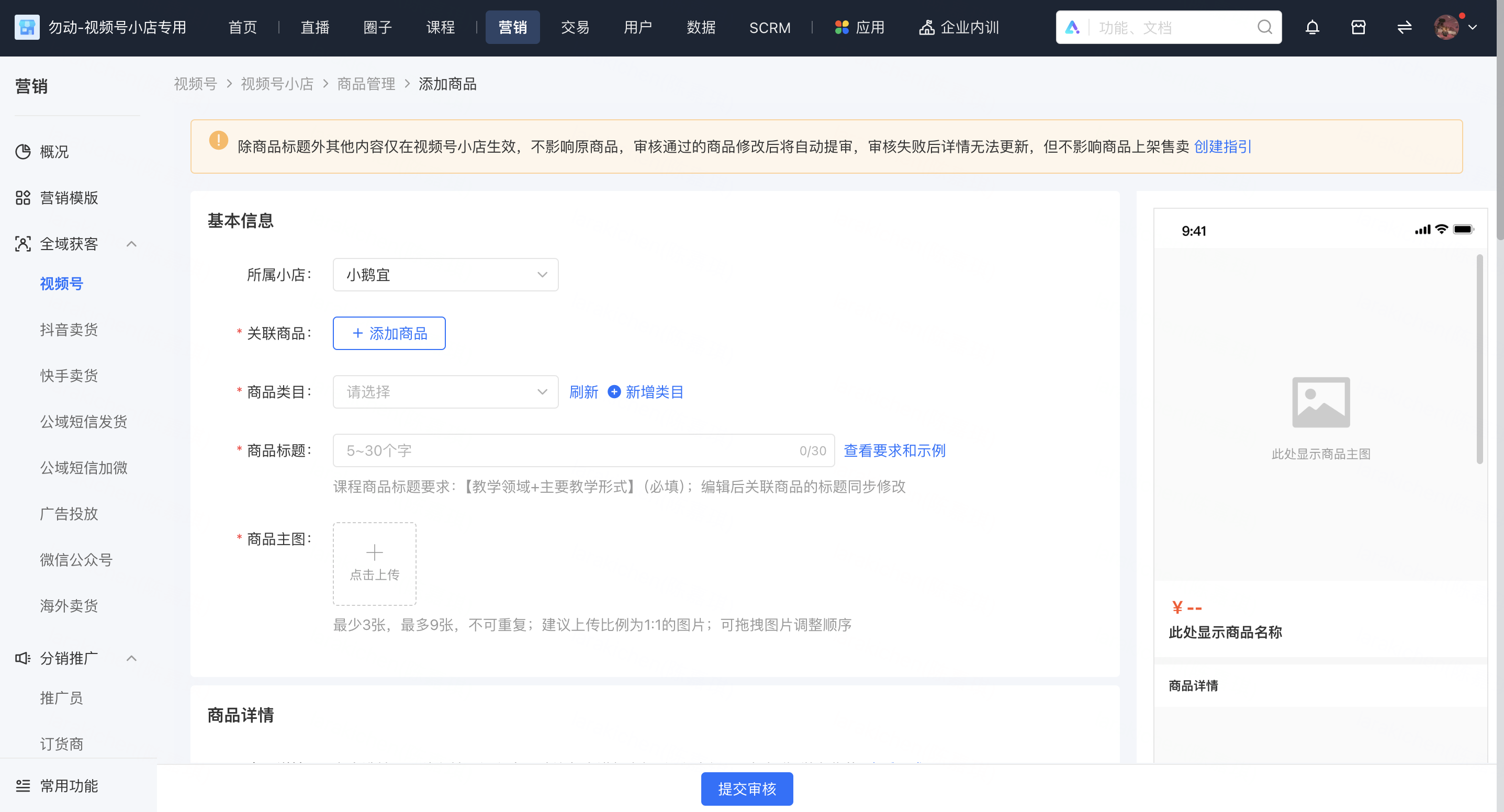Collapse the 全域获客 sidebar section

132,244
